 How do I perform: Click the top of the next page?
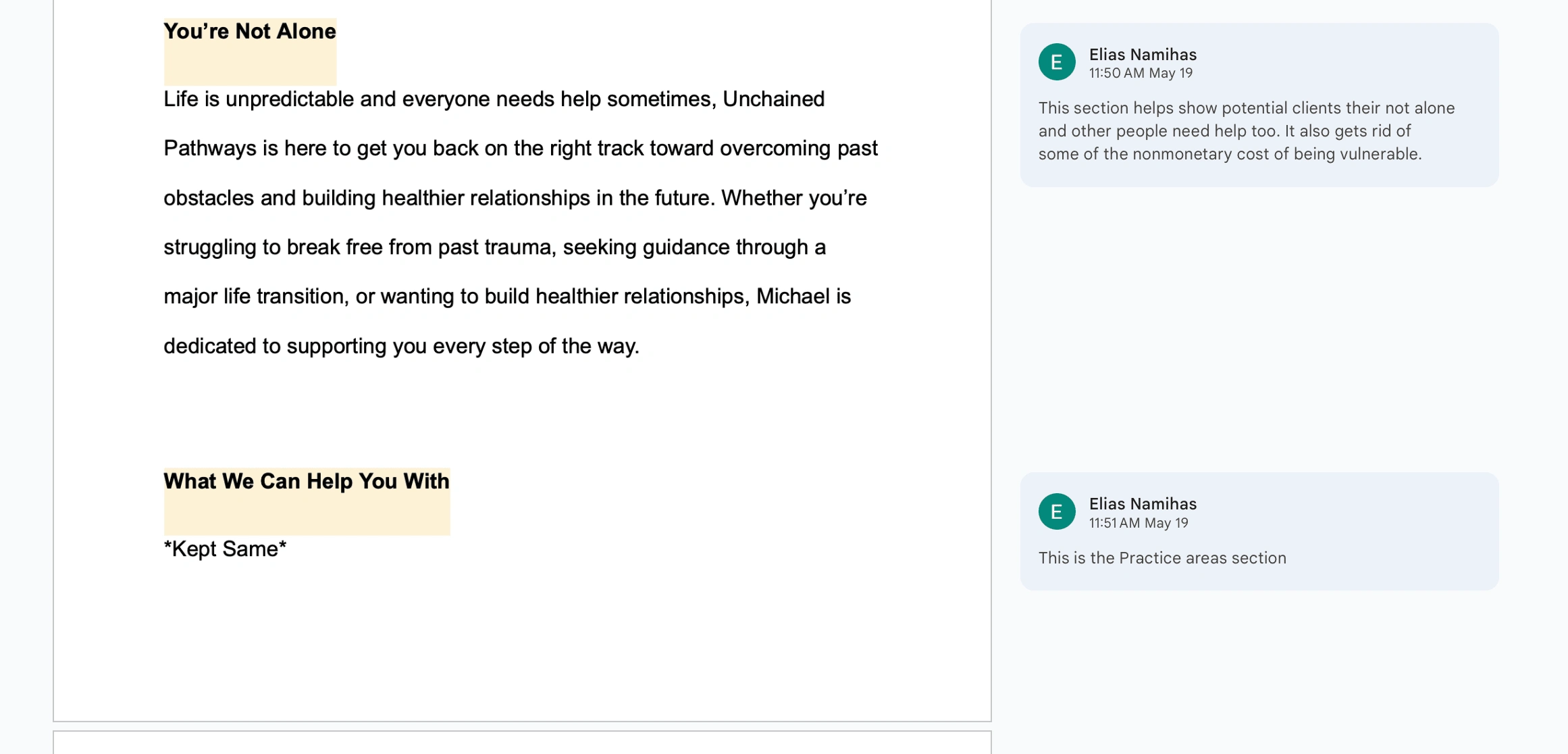coord(522,743)
